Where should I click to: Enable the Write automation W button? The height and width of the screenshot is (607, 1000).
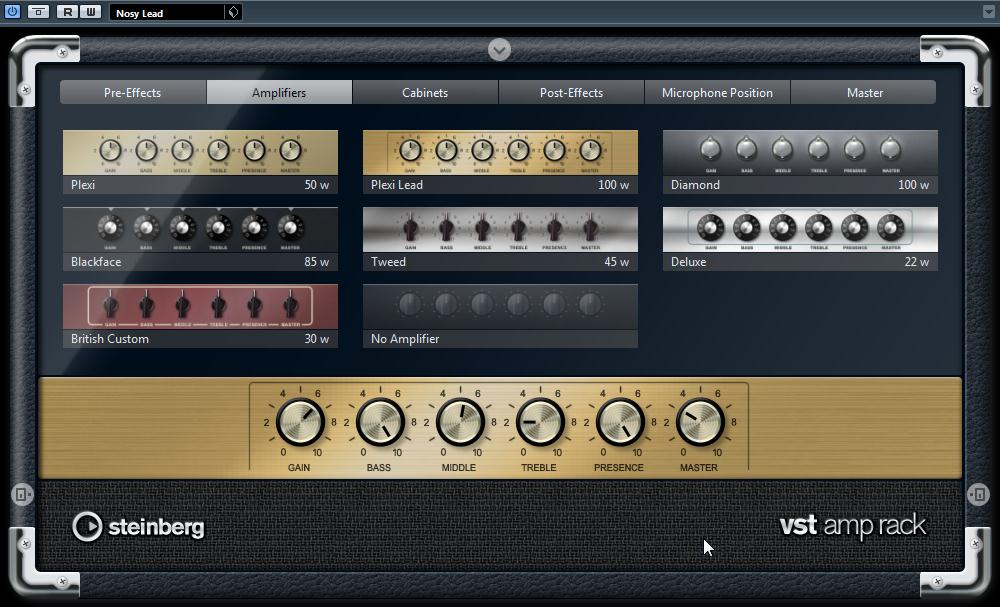91,11
